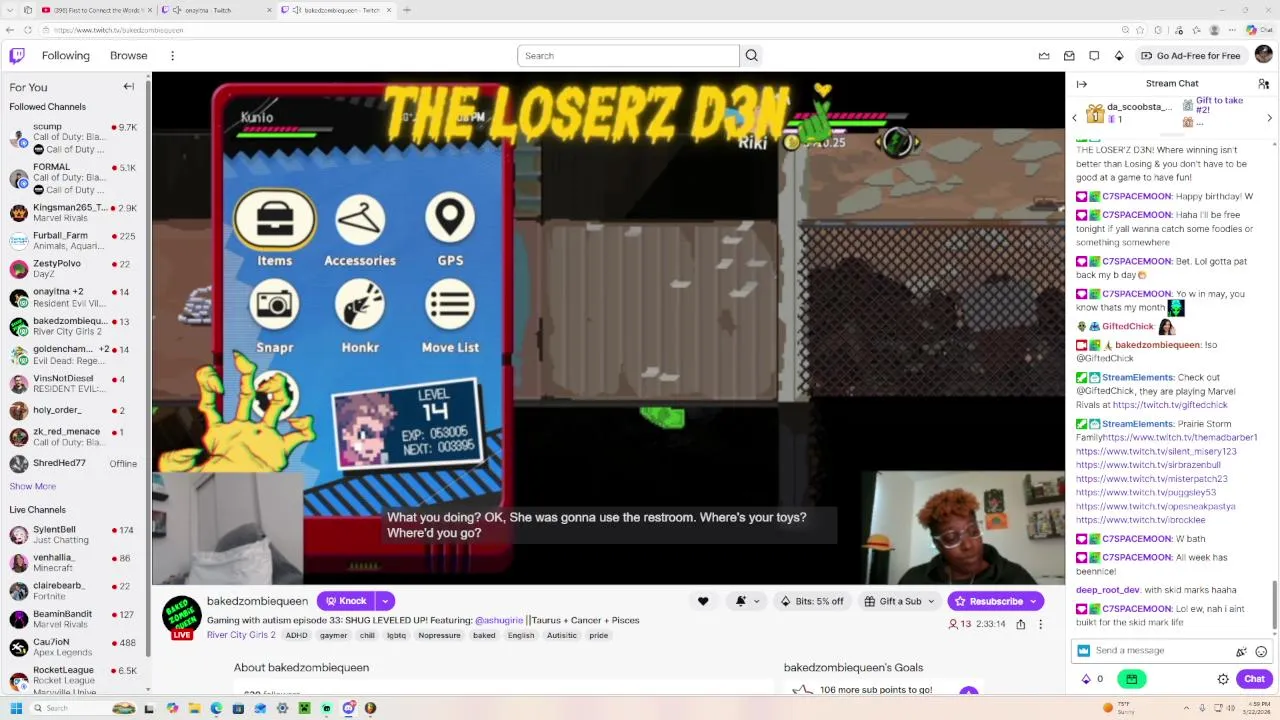
Task: Click the bakedzombiequeen channel avatar
Action: click(x=182, y=617)
